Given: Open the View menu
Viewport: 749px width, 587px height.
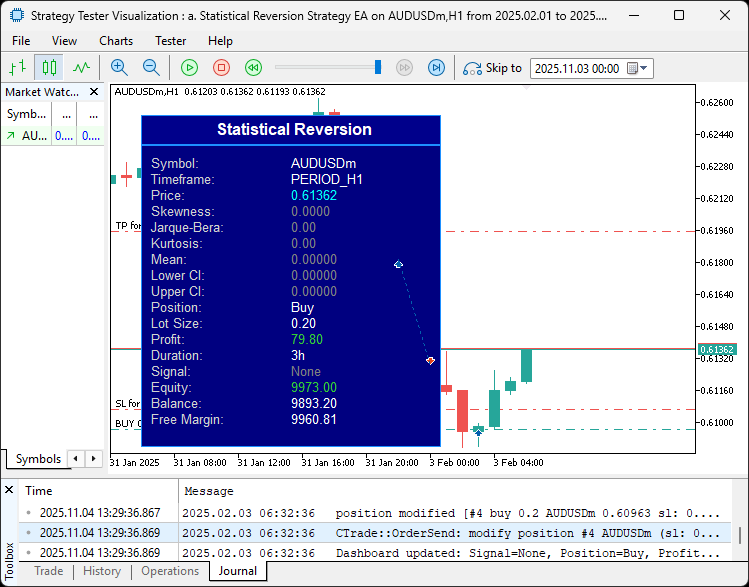Looking at the screenshot, I should click(x=64, y=41).
